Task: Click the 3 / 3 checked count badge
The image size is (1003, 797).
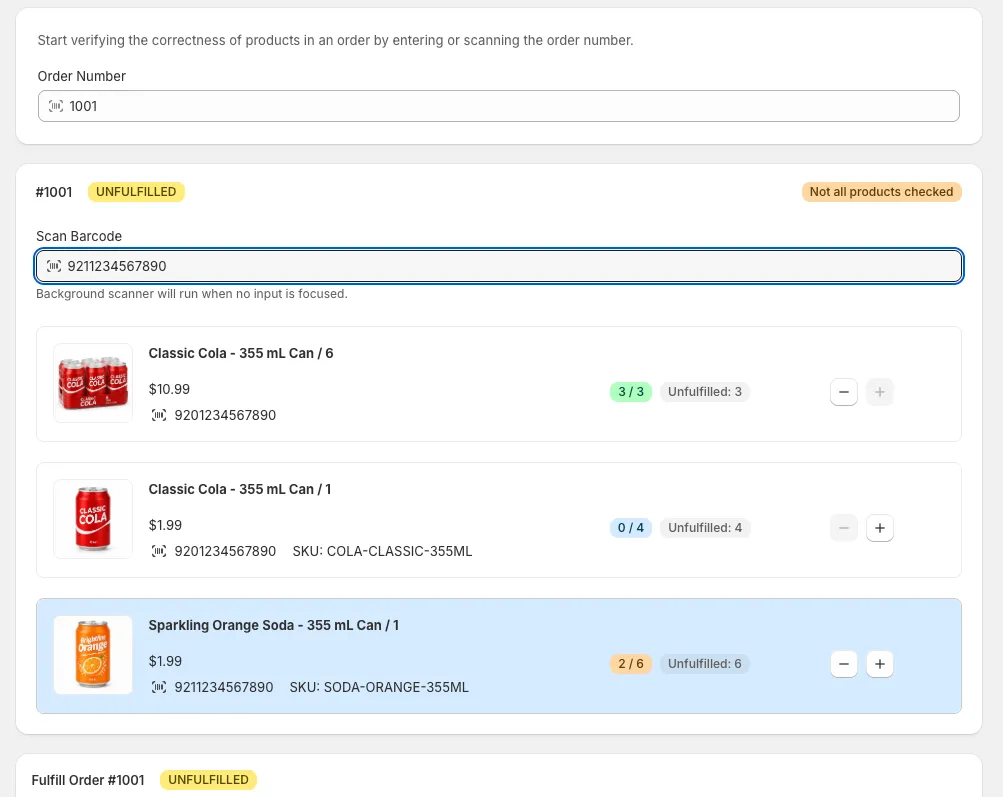Action: [631, 392]
